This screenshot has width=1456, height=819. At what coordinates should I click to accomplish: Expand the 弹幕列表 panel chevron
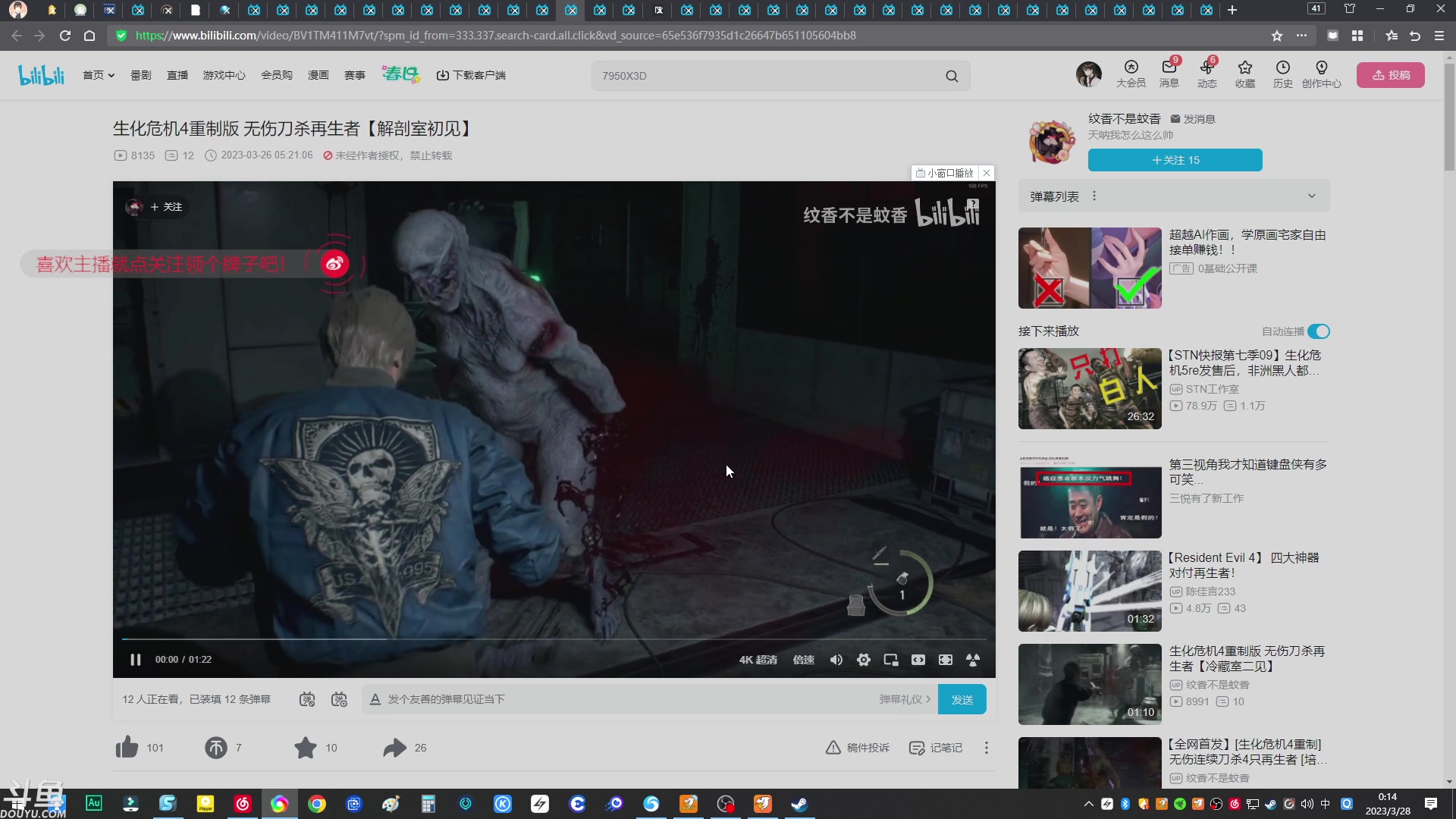[1311, 196]
